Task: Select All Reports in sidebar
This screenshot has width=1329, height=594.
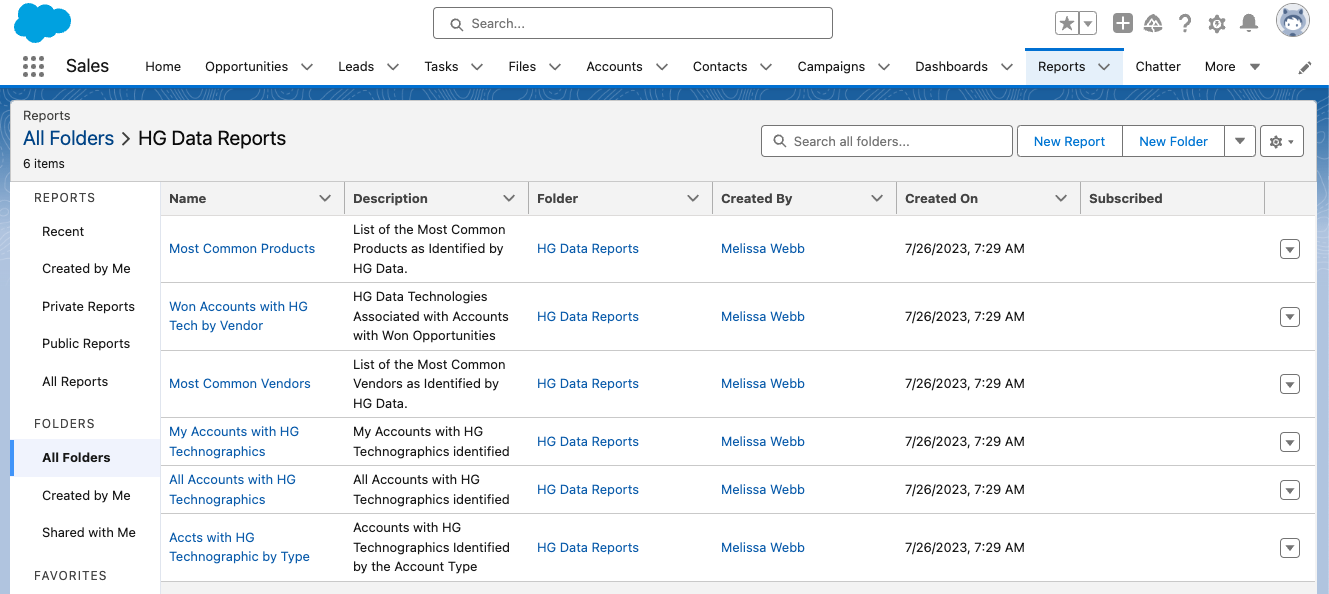Action: [x=75, y=382]
